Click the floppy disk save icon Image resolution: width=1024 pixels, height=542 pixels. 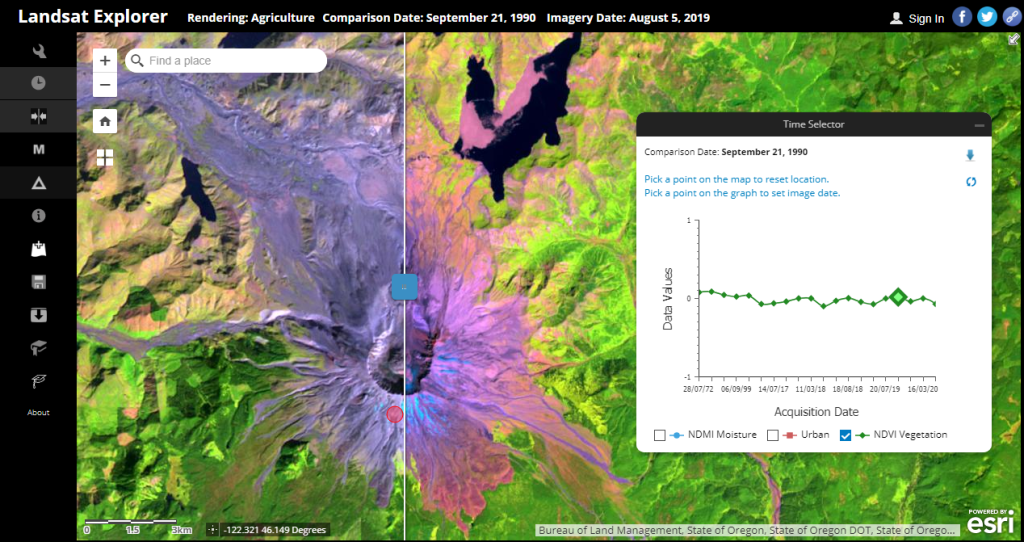pos(39,282)
